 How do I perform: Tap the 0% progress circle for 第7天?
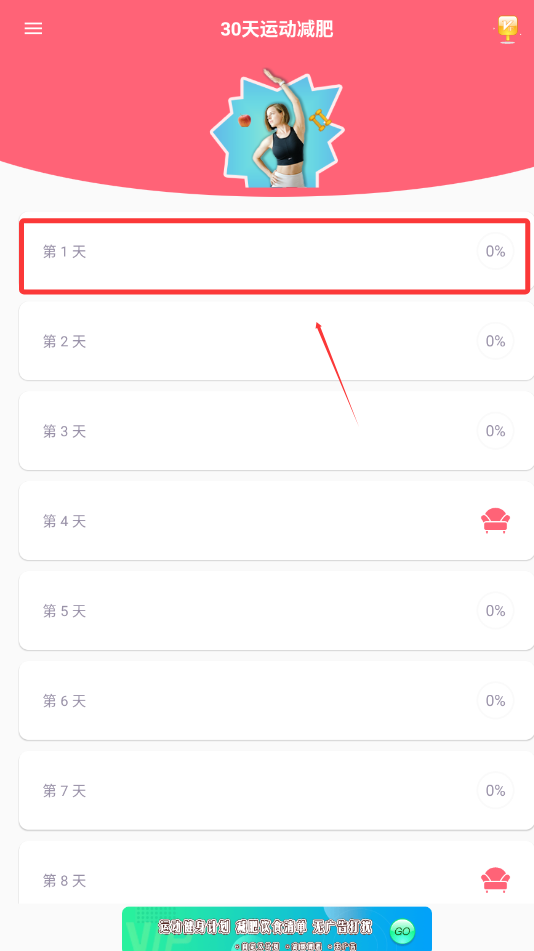495,790
